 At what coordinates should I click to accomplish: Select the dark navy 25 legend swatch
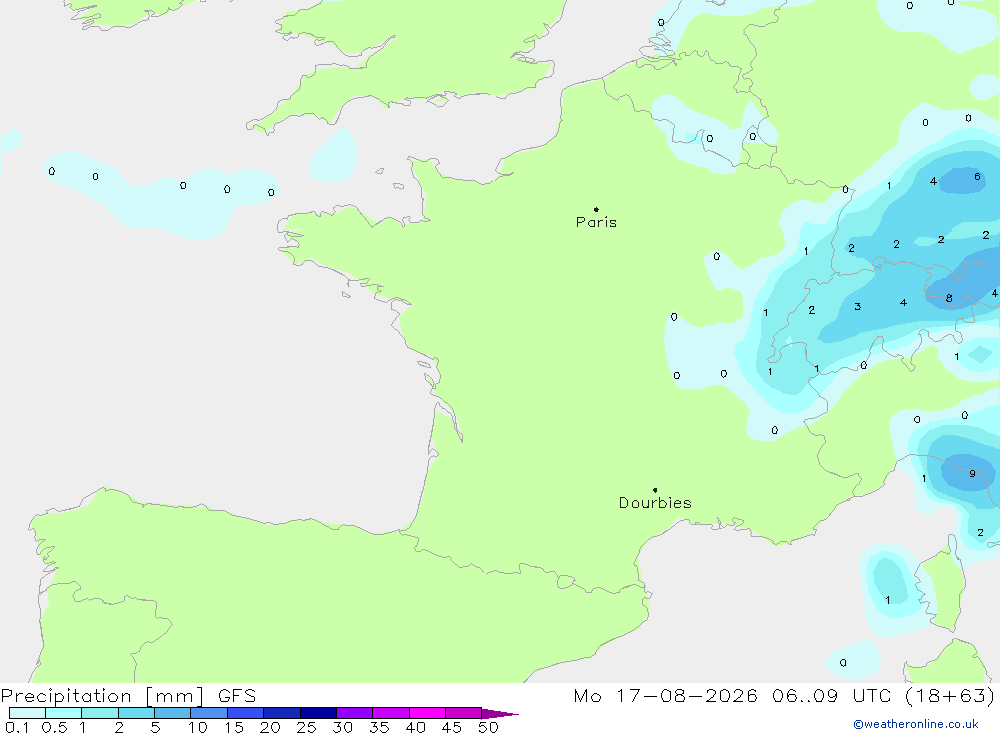pyautogui.click(x=318, y=713)
